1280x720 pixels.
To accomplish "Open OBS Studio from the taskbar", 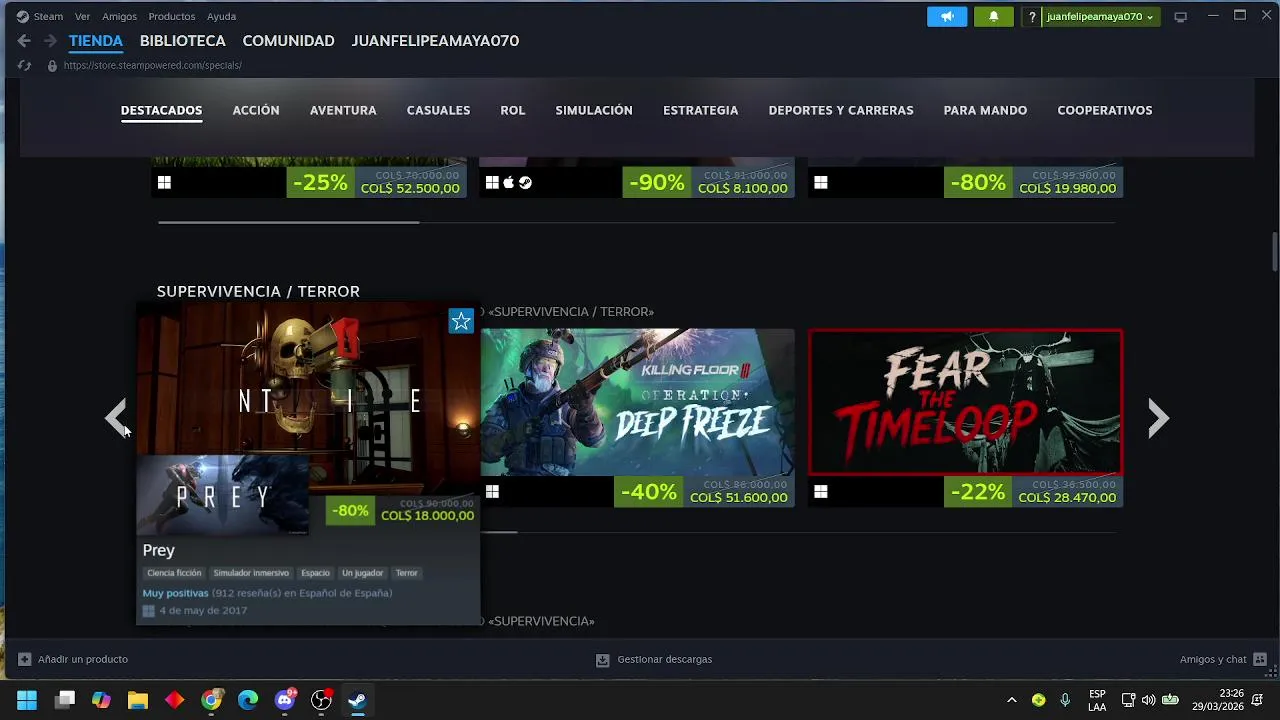I will point(321,700).
